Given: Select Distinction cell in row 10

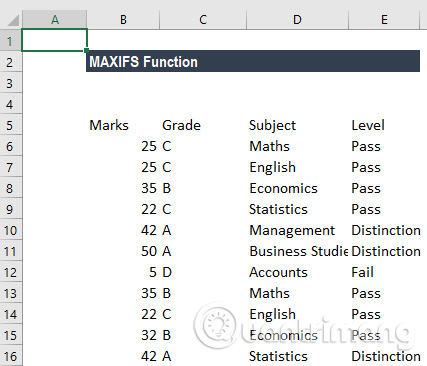Looking at the screenshot, I should point(384,230).
